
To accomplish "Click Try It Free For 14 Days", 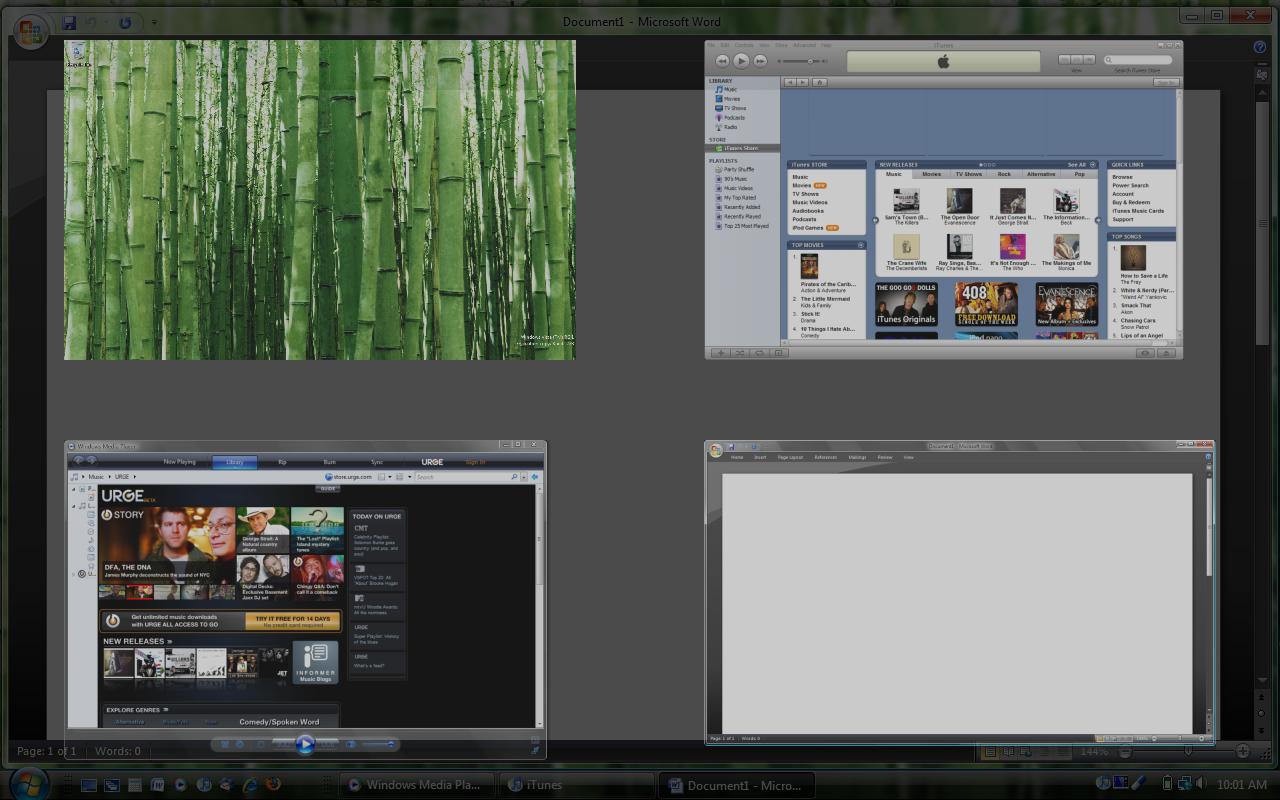I will [x=291, y=621].
